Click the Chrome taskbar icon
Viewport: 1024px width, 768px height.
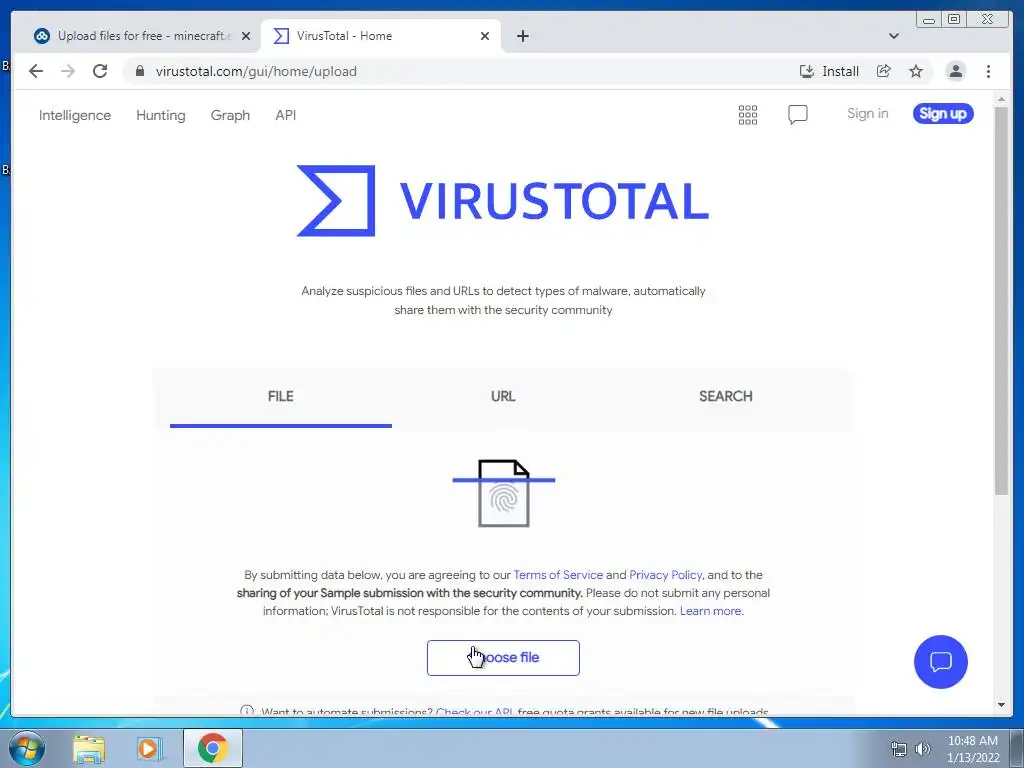(213, 748)
